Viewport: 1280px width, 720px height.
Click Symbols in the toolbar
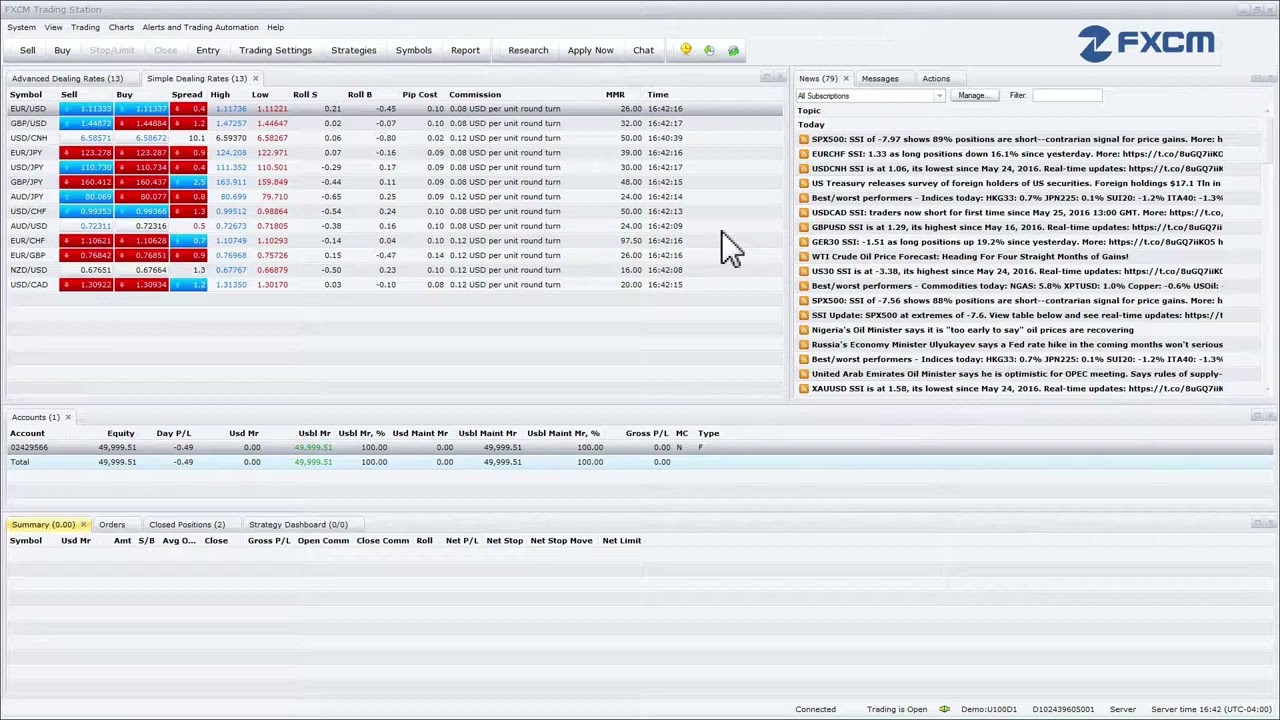coord(413,50)
